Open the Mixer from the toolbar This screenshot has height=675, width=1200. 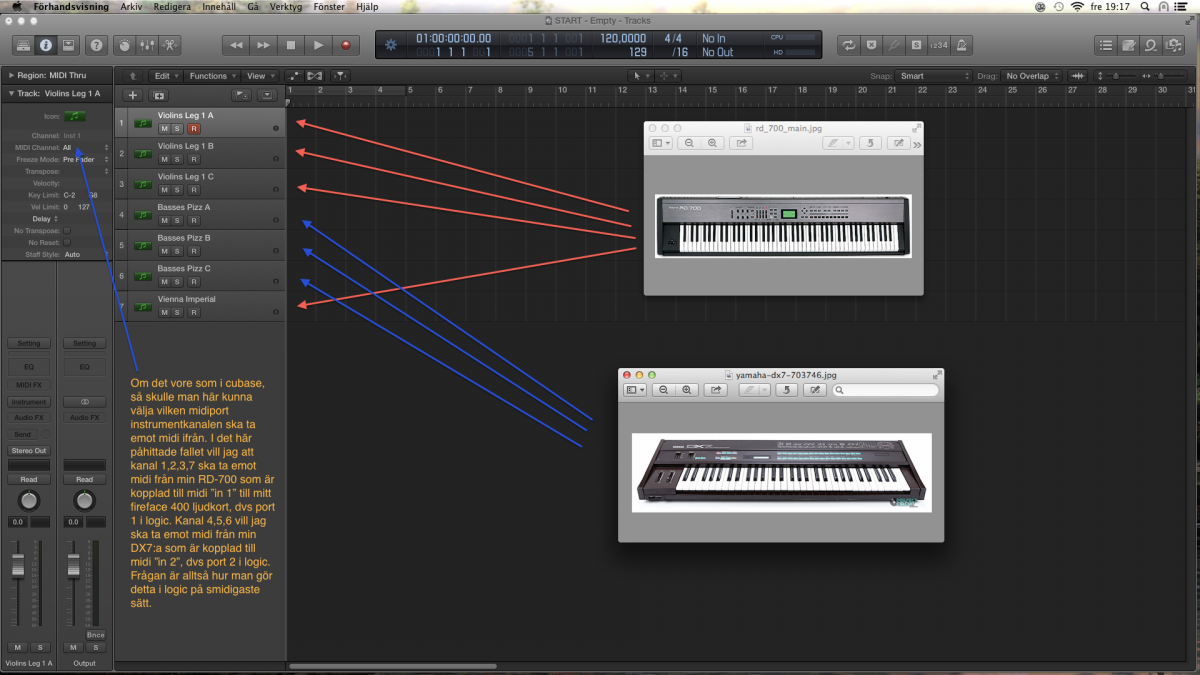coord(147,45)
